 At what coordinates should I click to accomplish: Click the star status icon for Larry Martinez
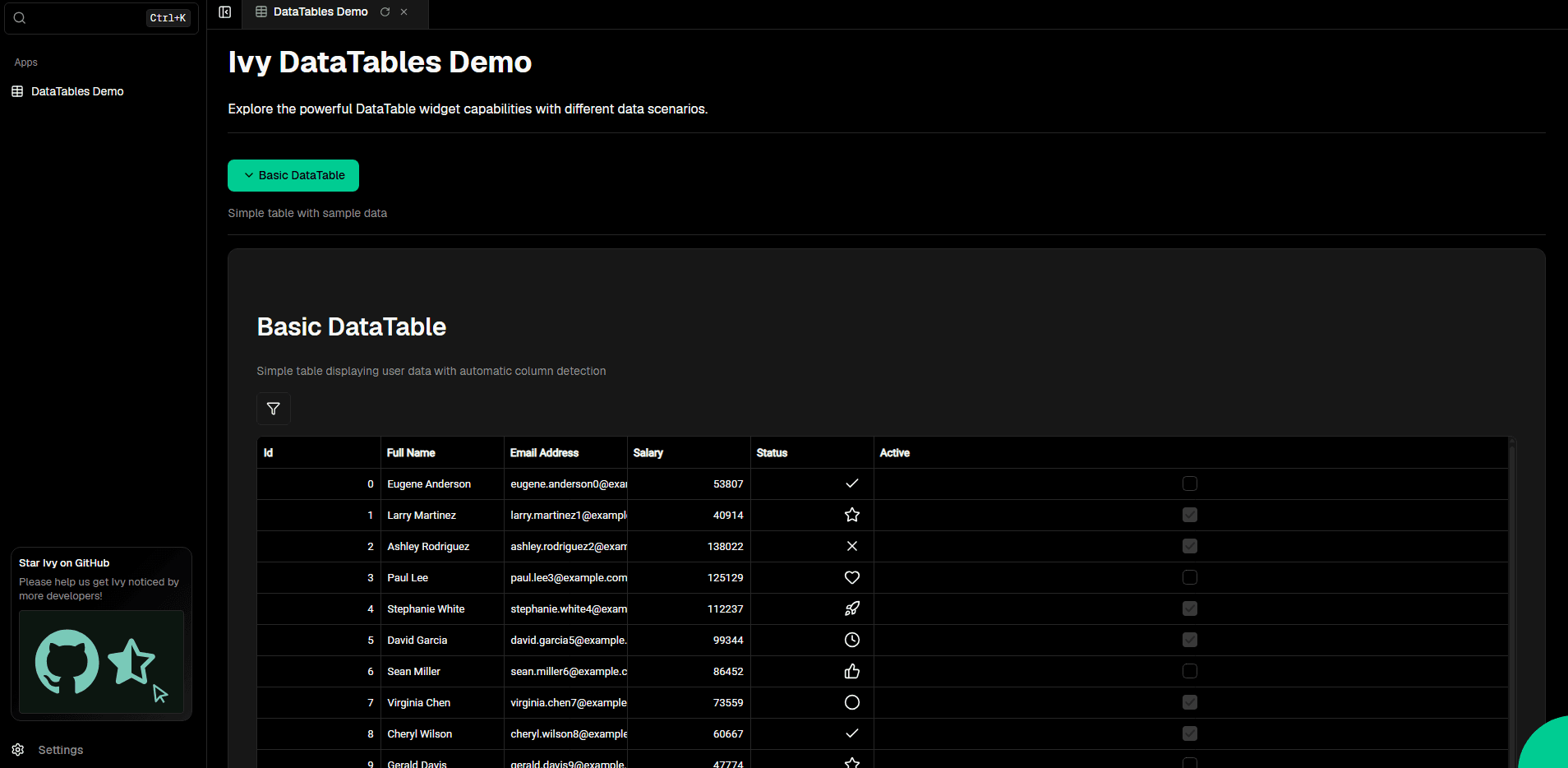coord(851,515)
